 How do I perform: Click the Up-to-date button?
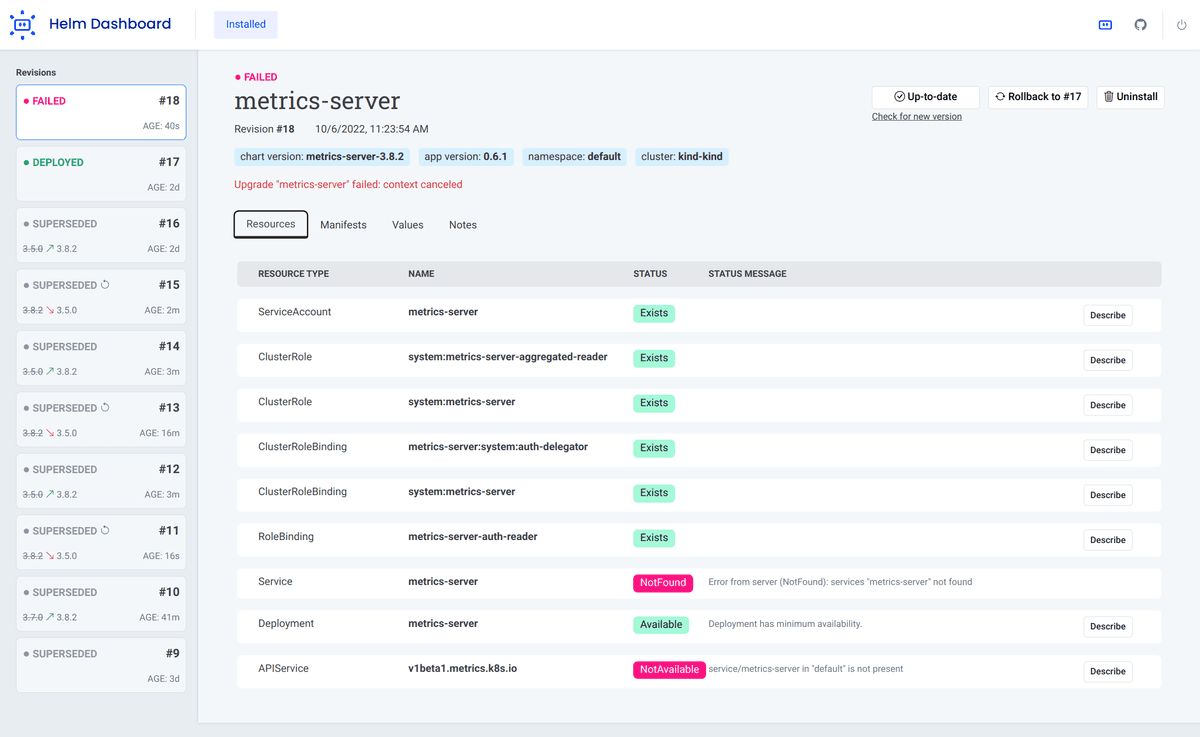coord(925,97)
